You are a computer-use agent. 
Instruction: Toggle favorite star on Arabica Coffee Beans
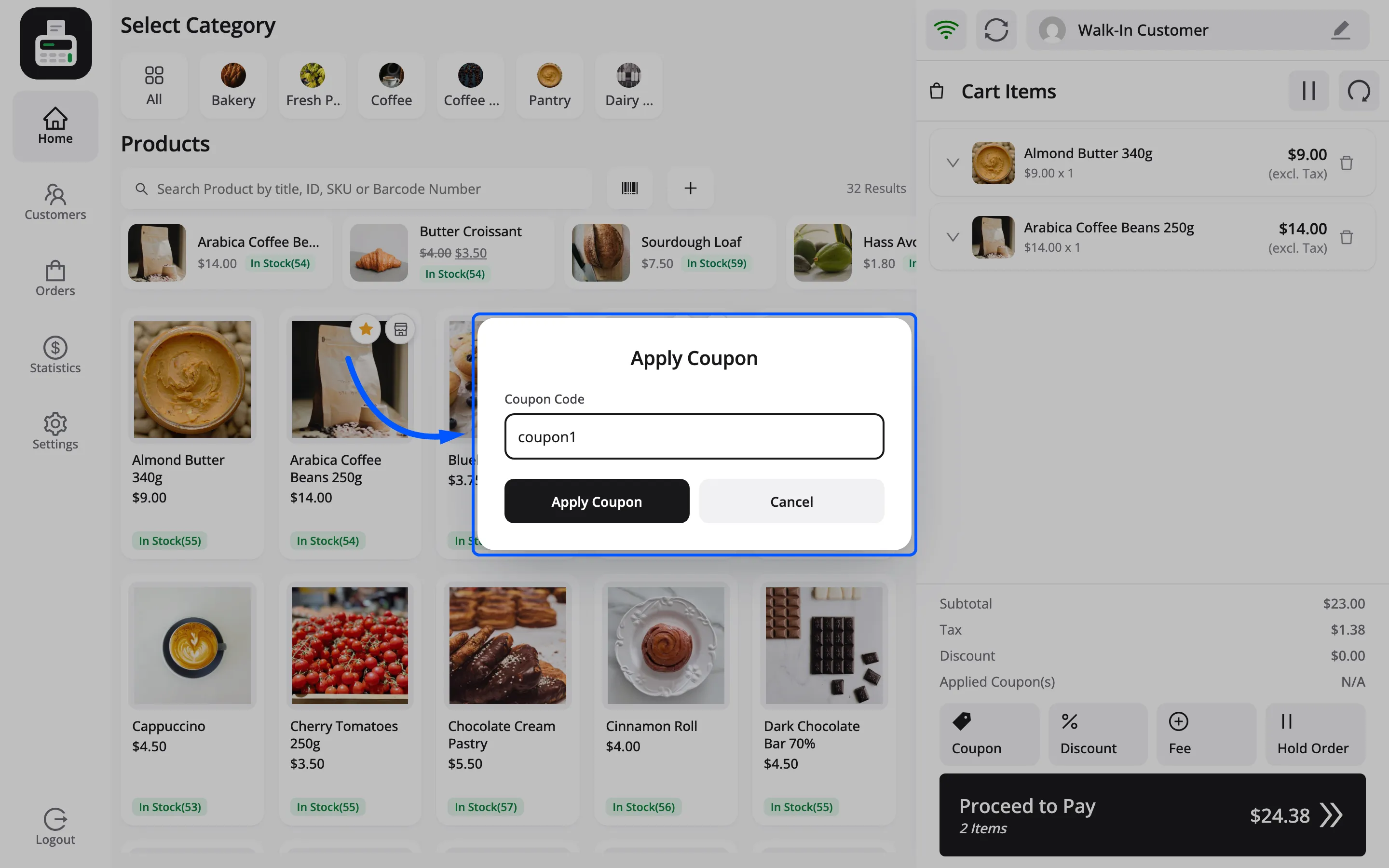pyautogui.click(x=366, y=329)
